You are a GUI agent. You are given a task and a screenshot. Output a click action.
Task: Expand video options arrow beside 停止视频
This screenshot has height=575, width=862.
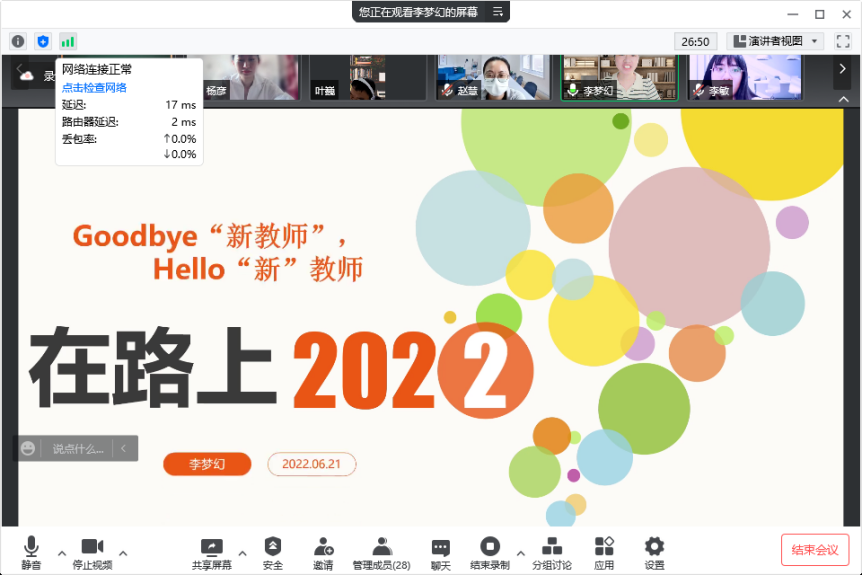(123, 554)
